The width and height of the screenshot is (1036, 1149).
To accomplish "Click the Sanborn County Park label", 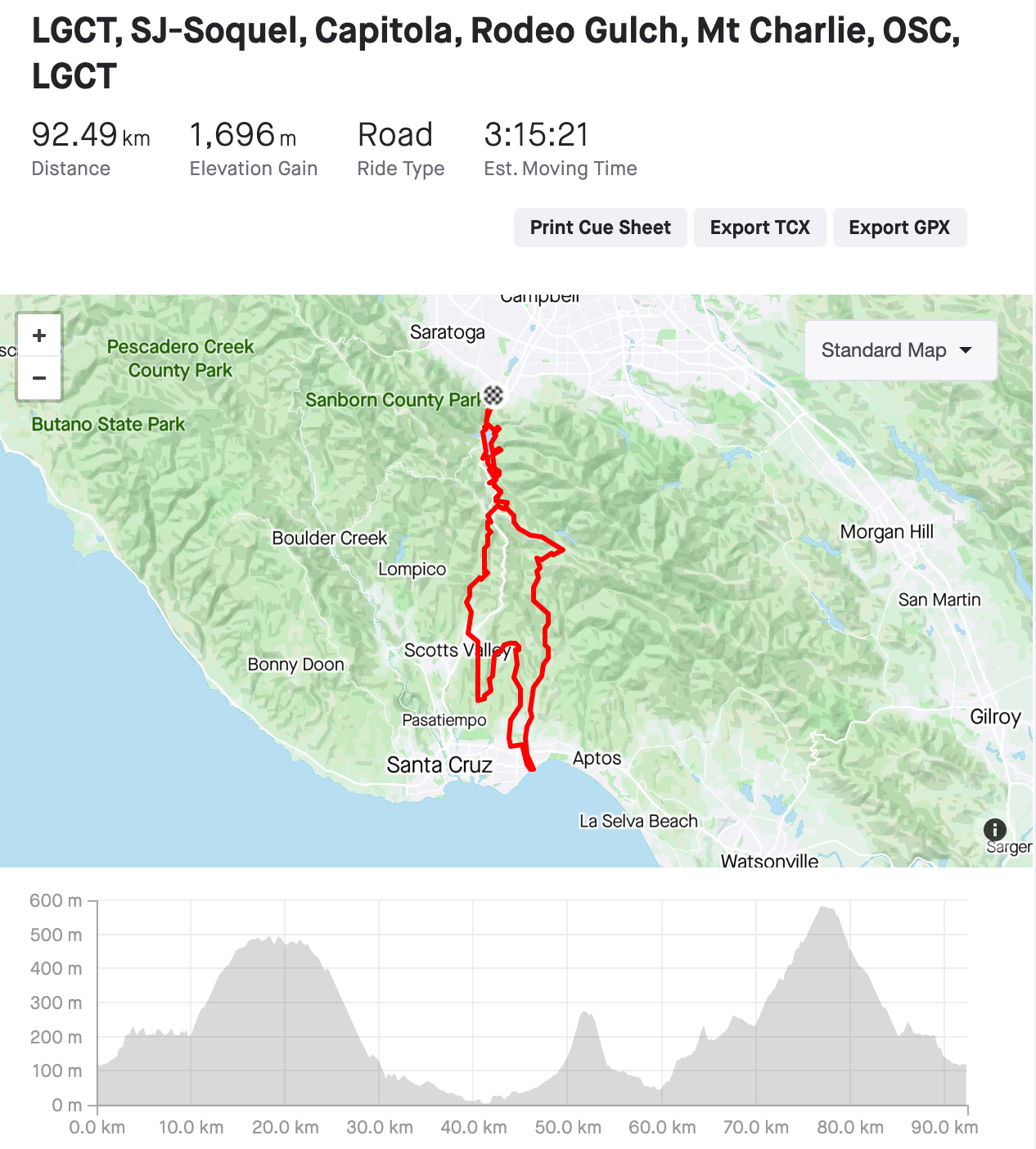I will pos(393,400).
